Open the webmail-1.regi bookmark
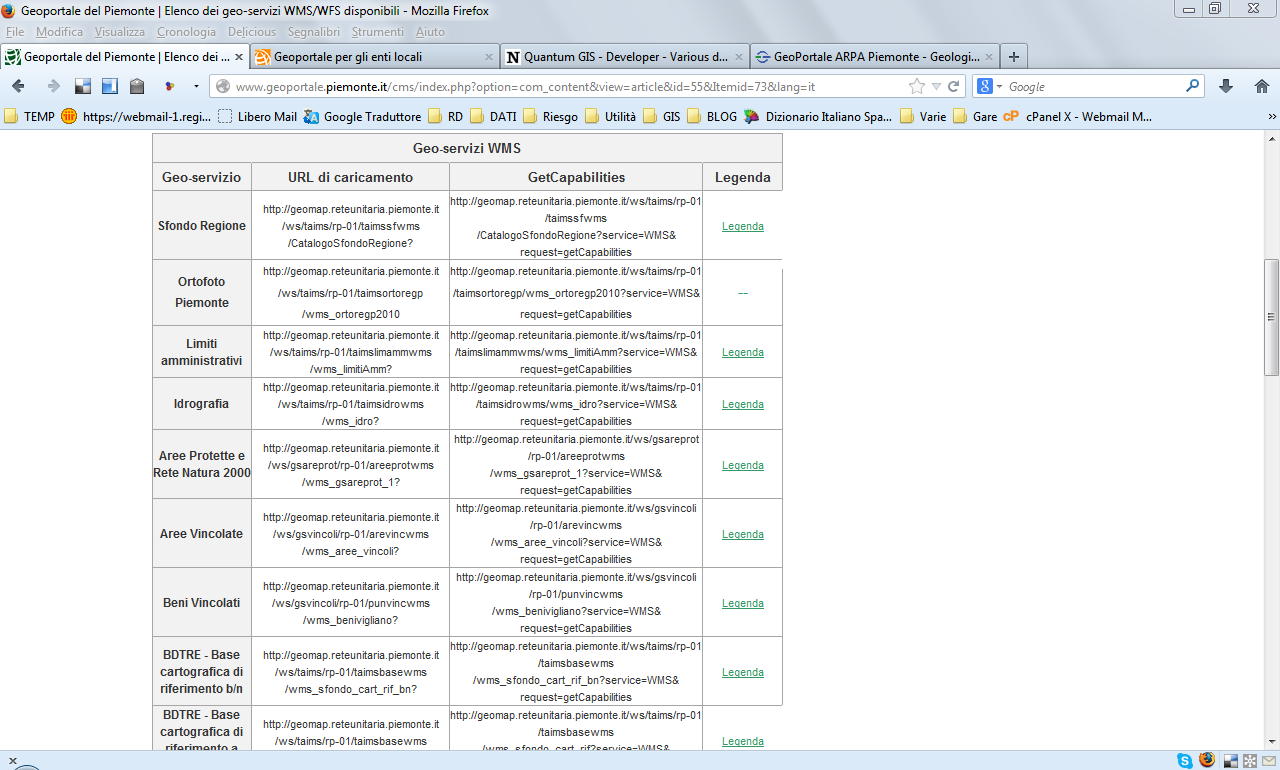 (x=137, y=117)
